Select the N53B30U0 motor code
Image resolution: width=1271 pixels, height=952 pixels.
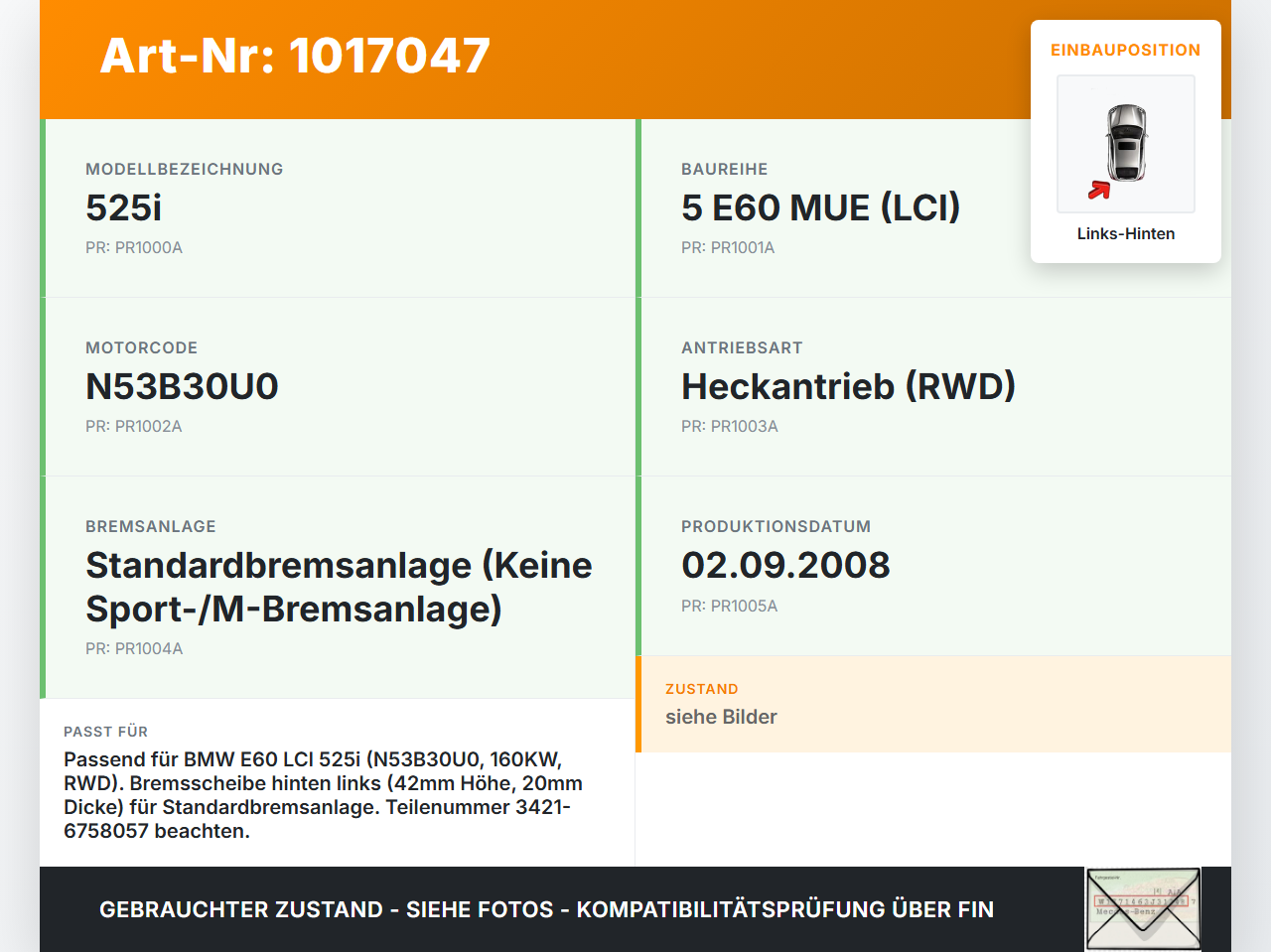182,386
